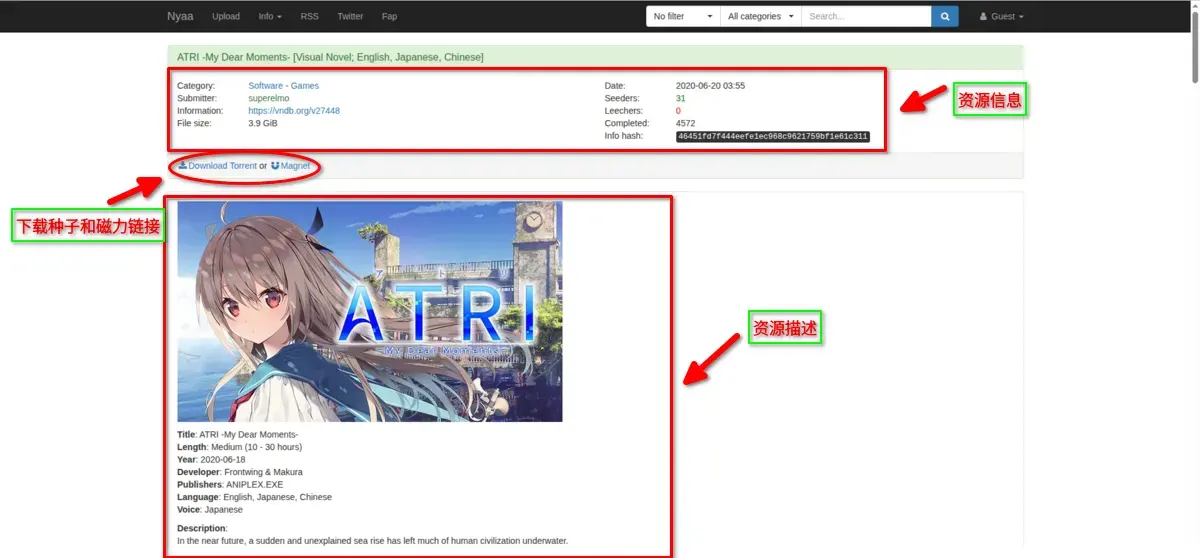Click inside the Search text field
The image size is (1200, 558).
point(866,16)
